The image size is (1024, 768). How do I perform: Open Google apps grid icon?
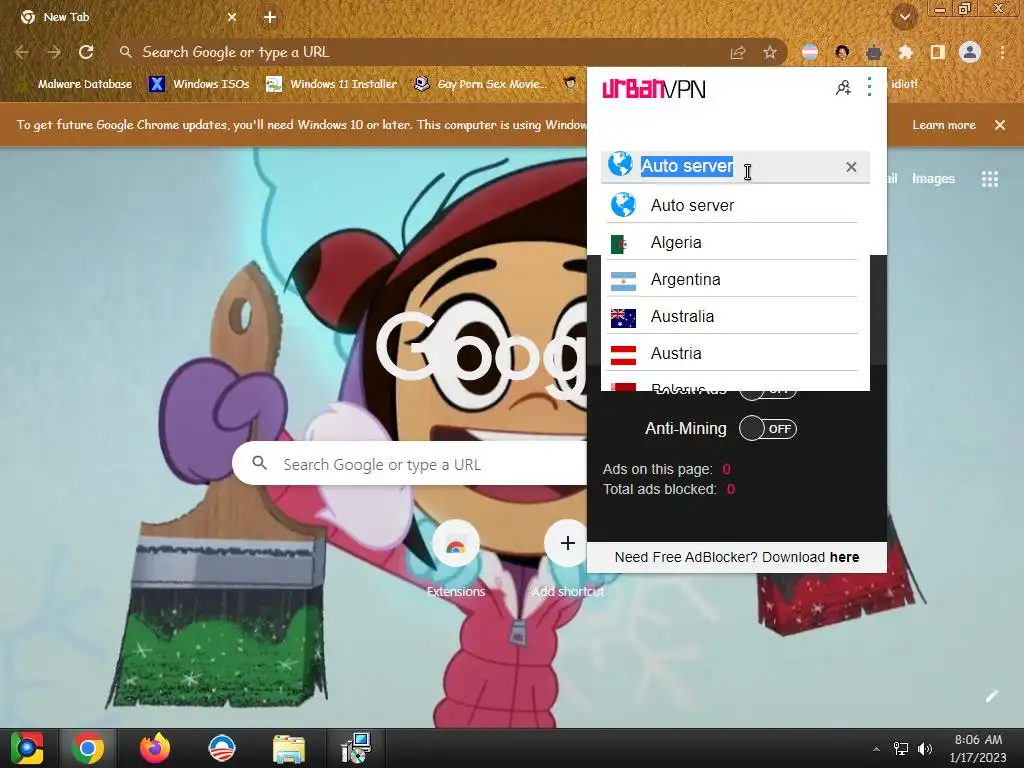pos(990,179)
